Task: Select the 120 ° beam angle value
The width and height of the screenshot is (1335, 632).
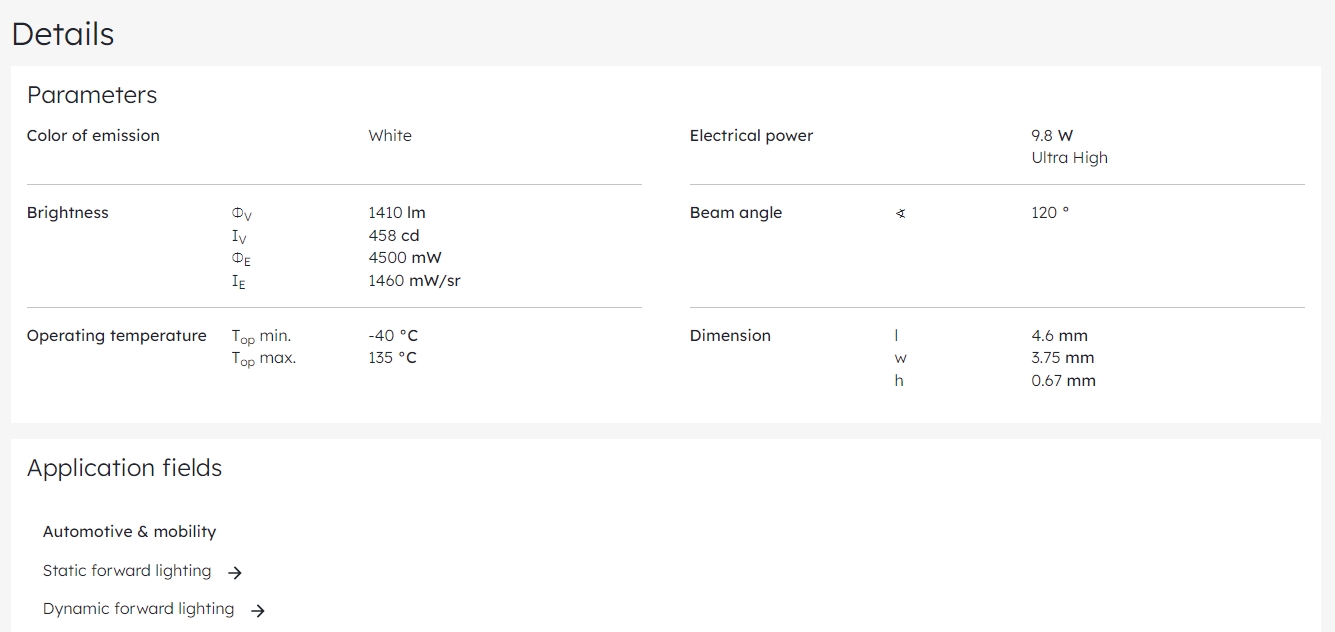Action: (x=1050, y=213)
